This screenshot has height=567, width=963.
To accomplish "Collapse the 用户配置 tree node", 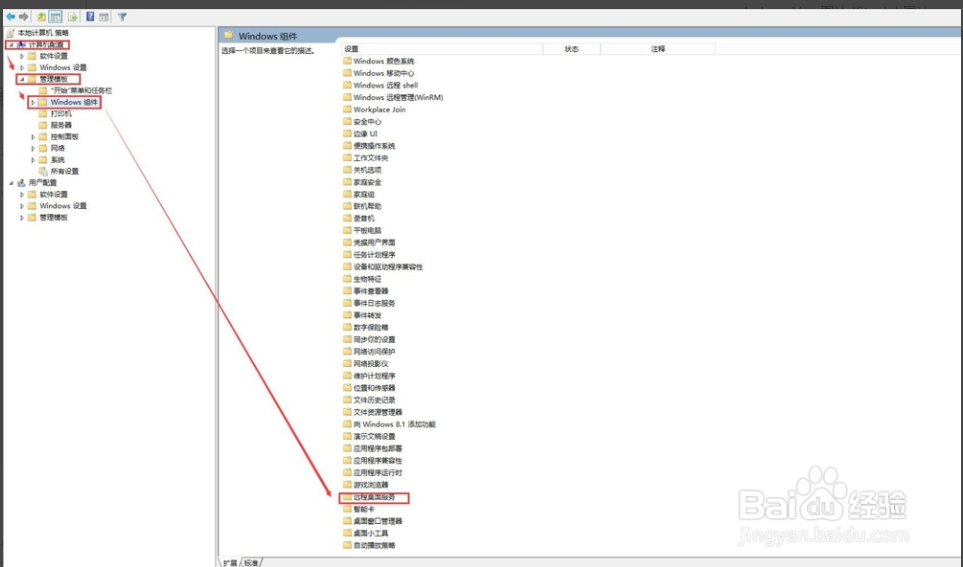I will click(x=11, y=183).
